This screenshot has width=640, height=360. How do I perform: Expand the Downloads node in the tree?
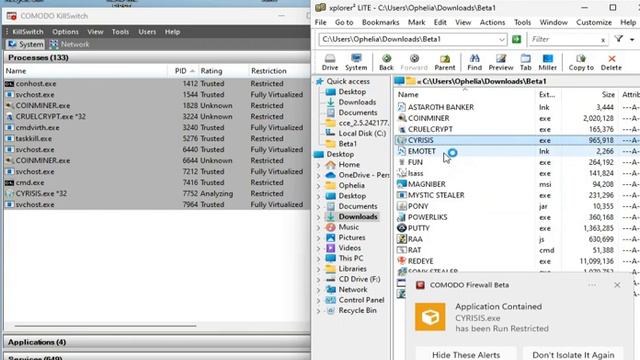click(318, 217)
